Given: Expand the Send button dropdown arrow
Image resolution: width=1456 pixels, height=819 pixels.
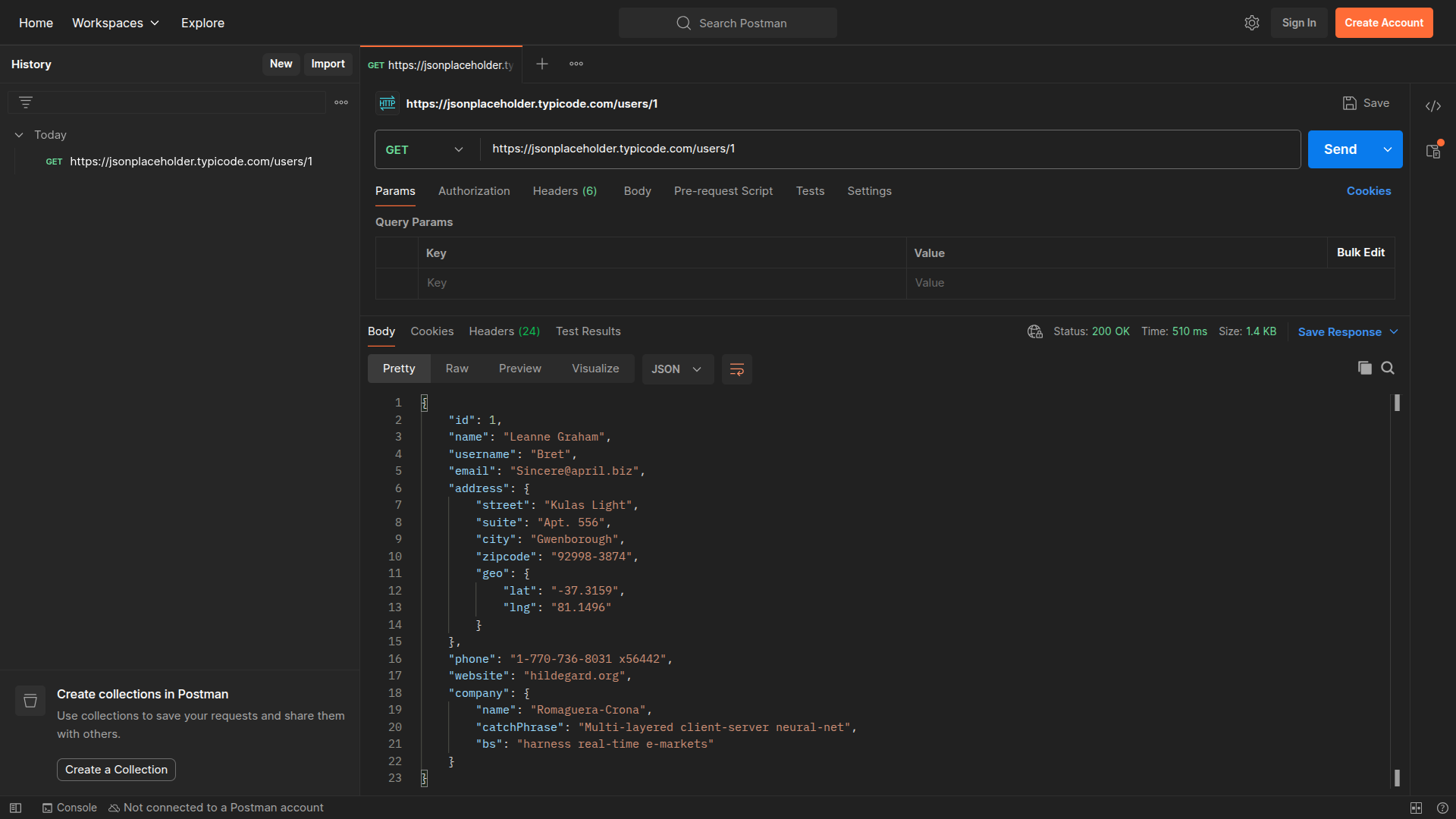Looking at the screenshot, I should (x=1388, y=149).
